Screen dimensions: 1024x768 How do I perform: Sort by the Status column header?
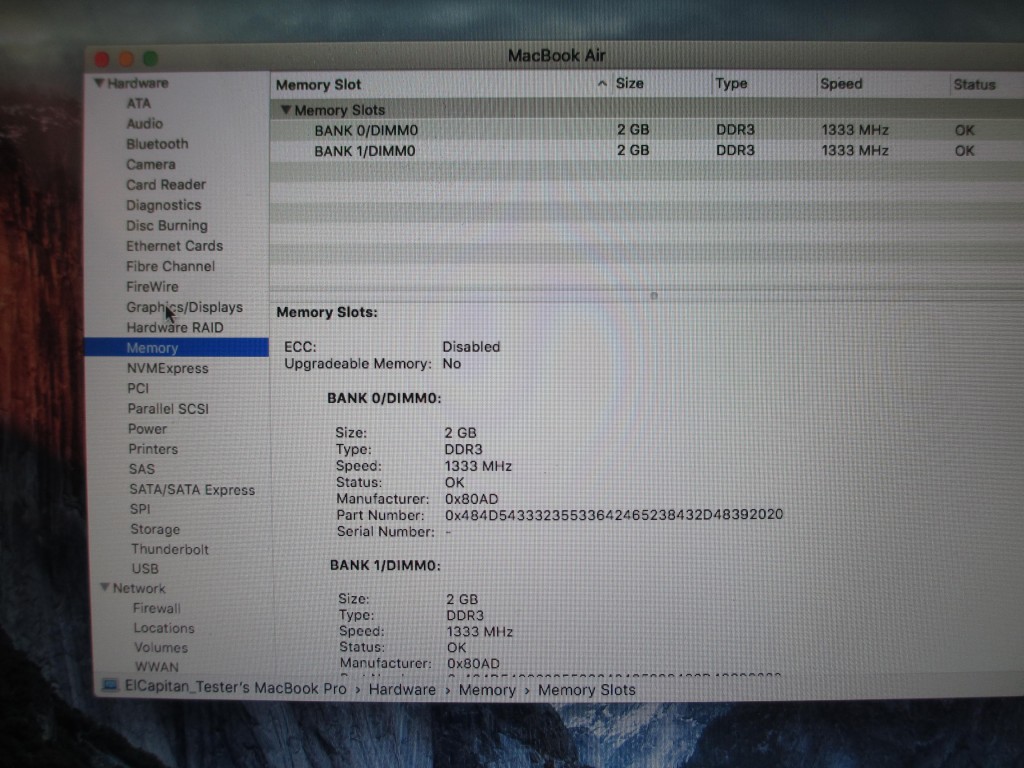(x=974, y=84)
